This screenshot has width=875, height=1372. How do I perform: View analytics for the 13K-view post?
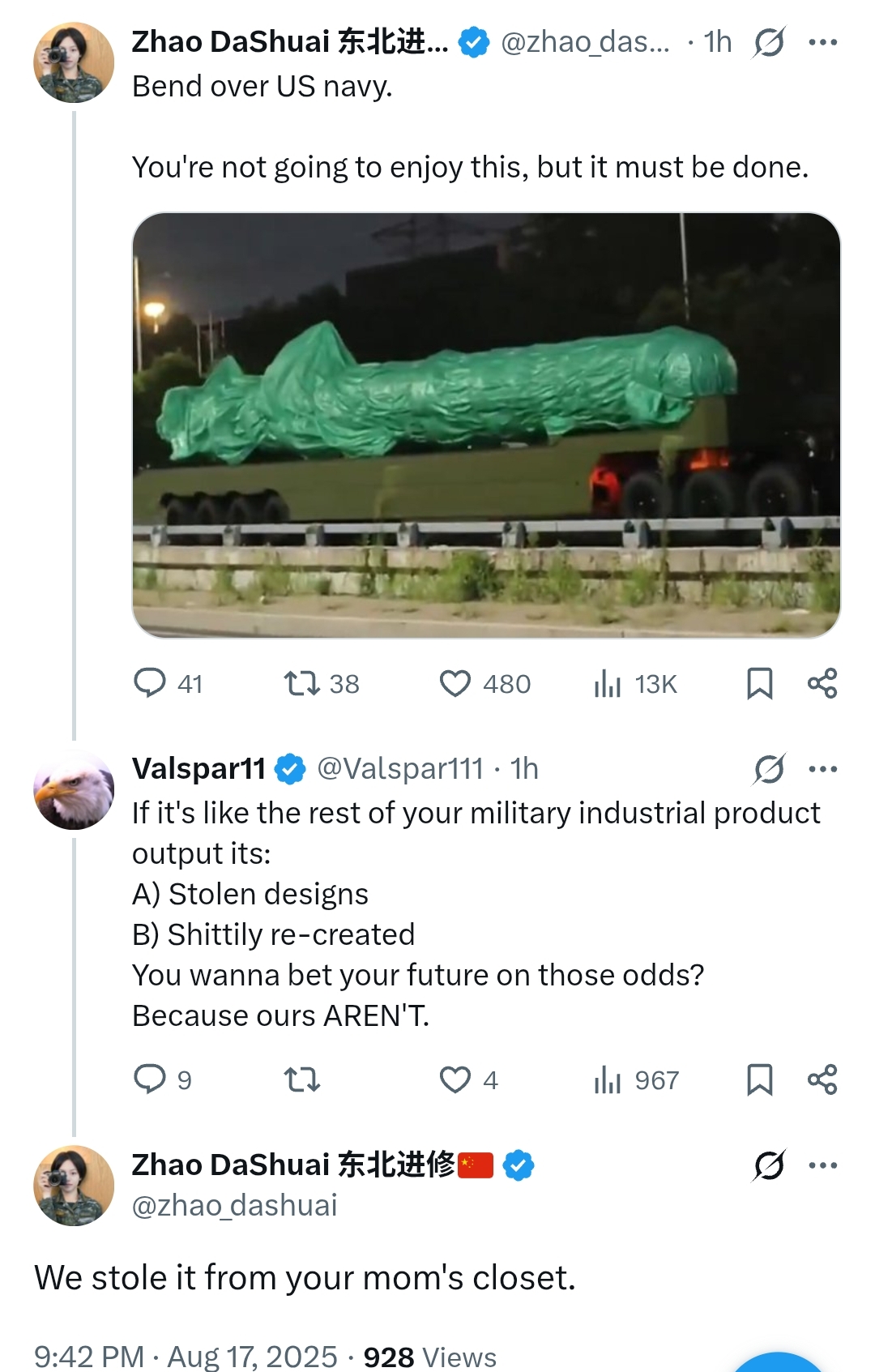click(607, 683)
